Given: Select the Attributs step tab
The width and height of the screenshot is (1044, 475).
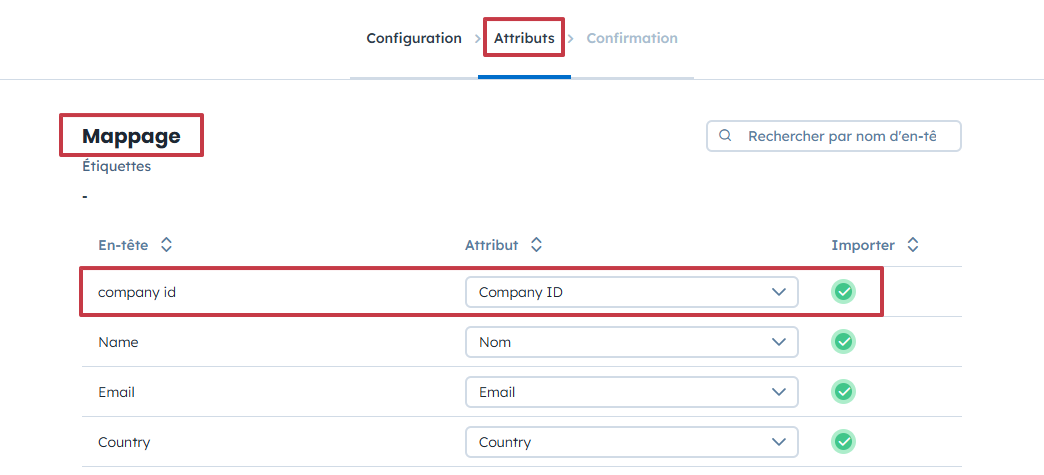Looking at the screenshot, I should click(524, 39).
